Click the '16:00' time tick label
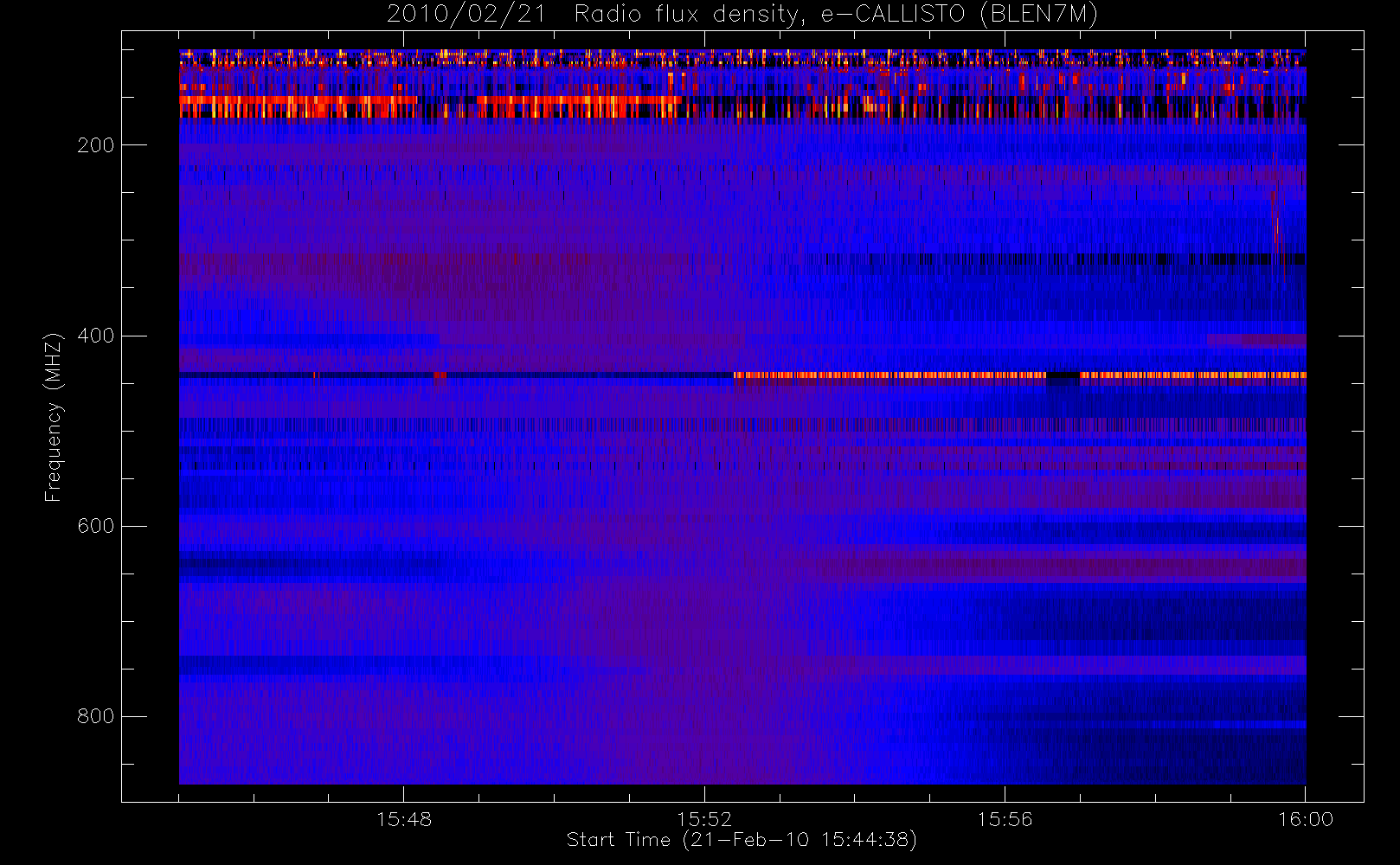Viewport: 1400px width, 865px height. click(x=1306, y=819)
